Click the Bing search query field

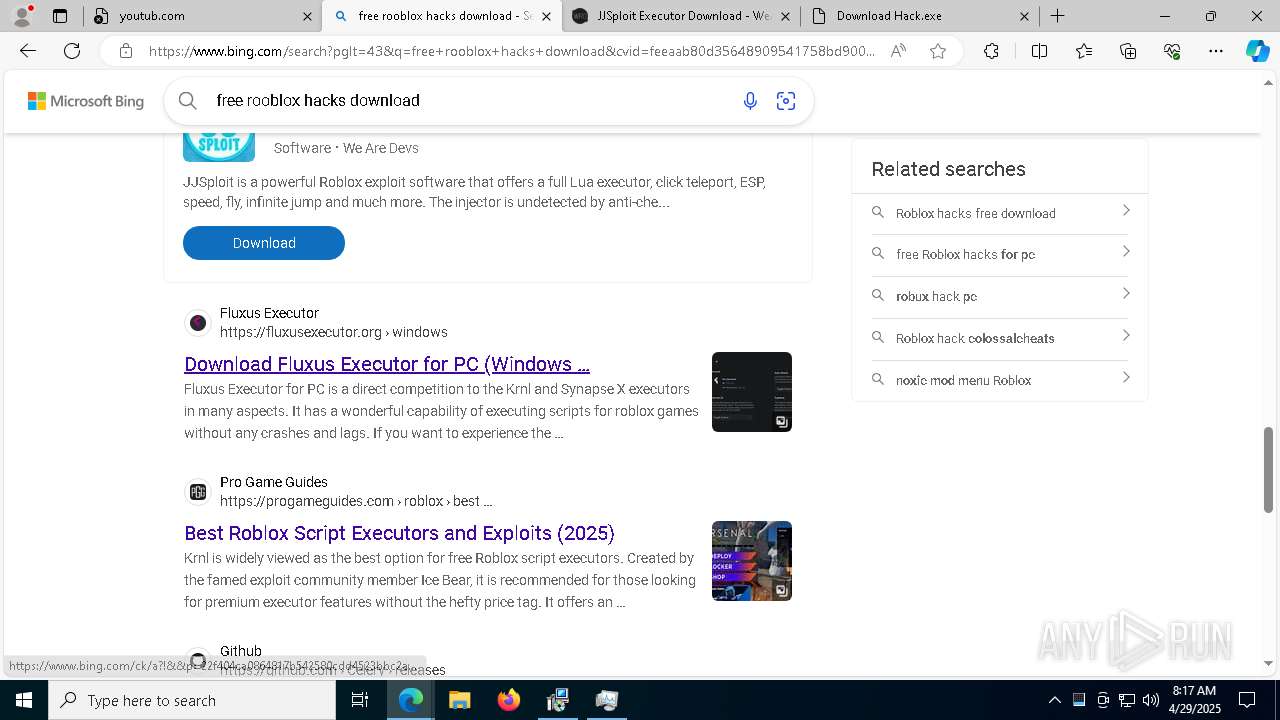pos(470,100)
